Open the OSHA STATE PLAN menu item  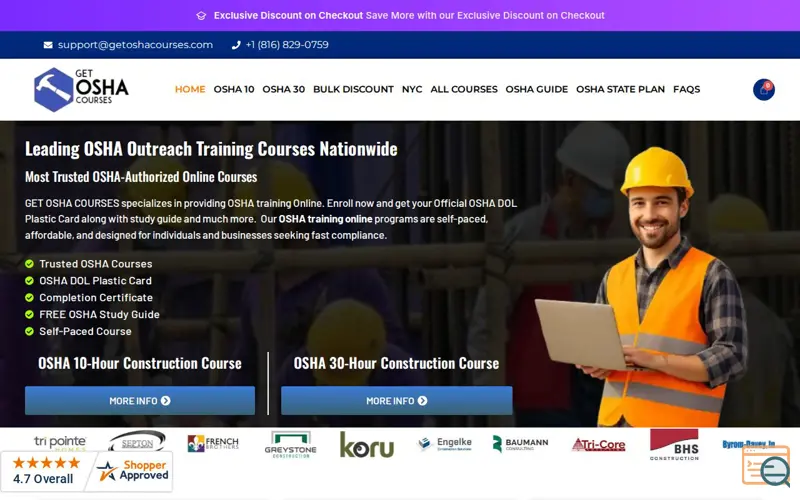tap(620, 89)
